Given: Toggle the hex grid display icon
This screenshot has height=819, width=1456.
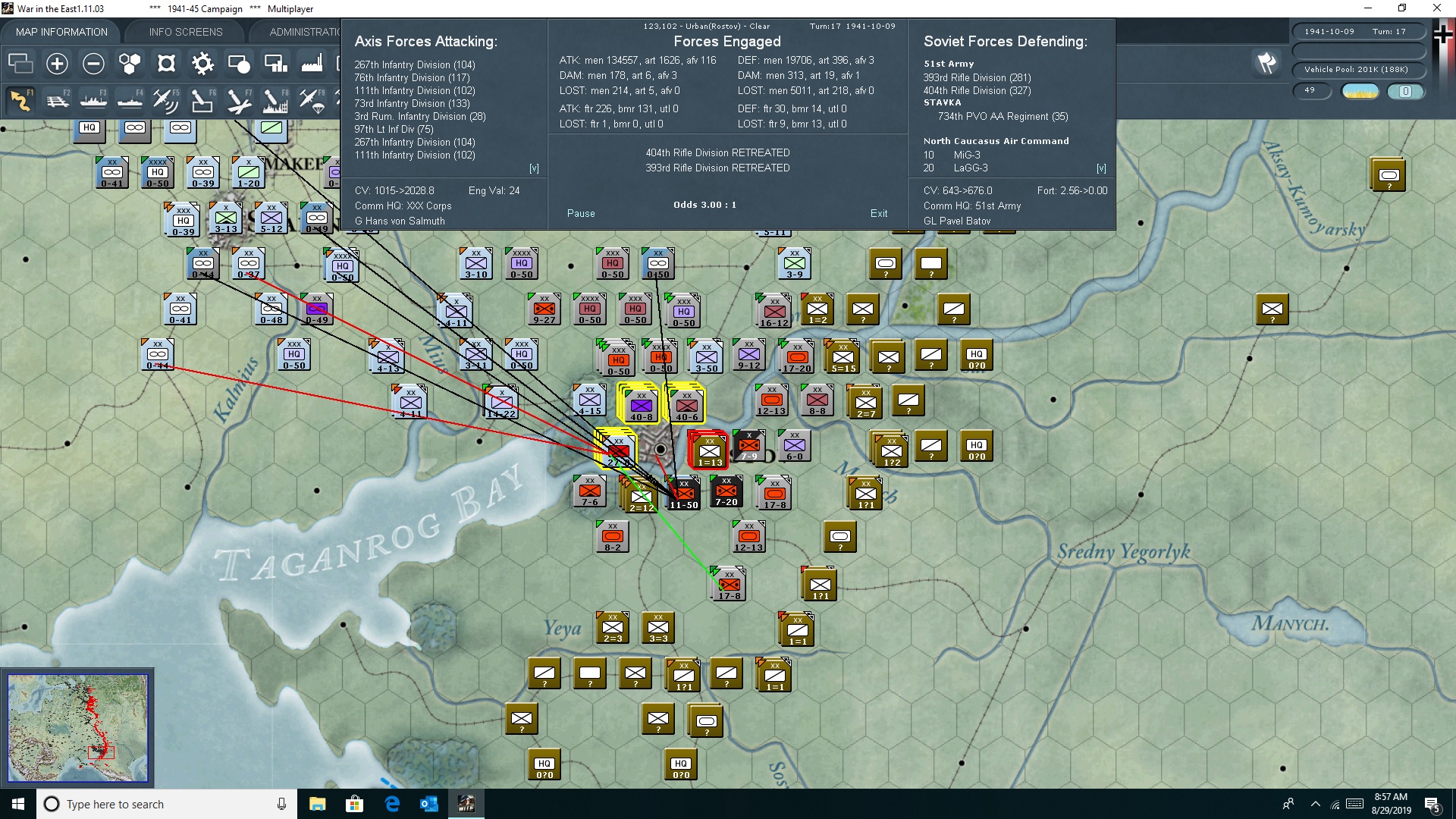Looking at the screenshot, I should tap(130, 64).
